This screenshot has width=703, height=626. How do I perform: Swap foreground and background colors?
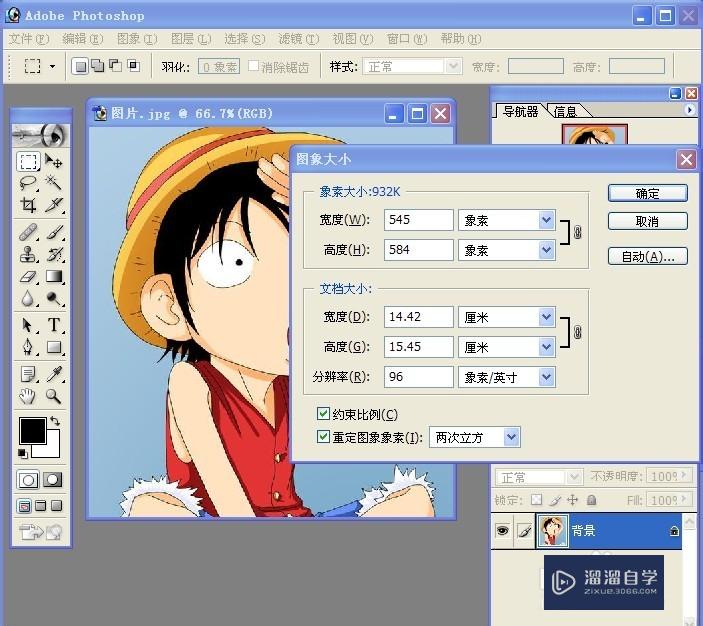(x=55, y=421)
